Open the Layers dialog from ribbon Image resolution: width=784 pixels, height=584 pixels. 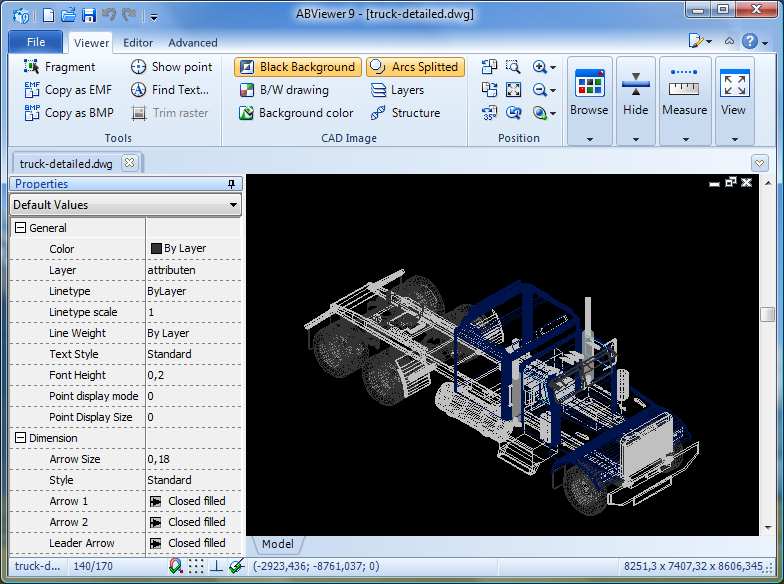(396, 90)
